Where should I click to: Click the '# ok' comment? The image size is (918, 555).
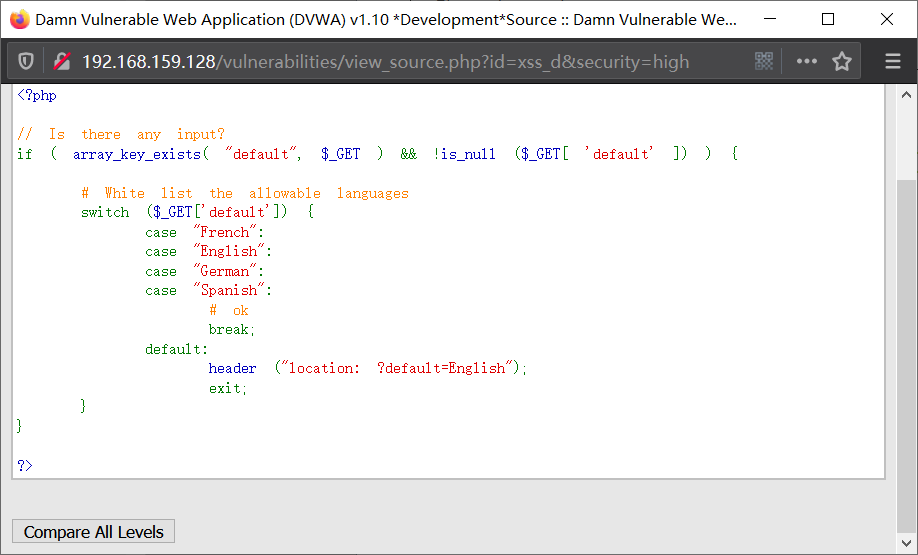[x=229, y=310]
